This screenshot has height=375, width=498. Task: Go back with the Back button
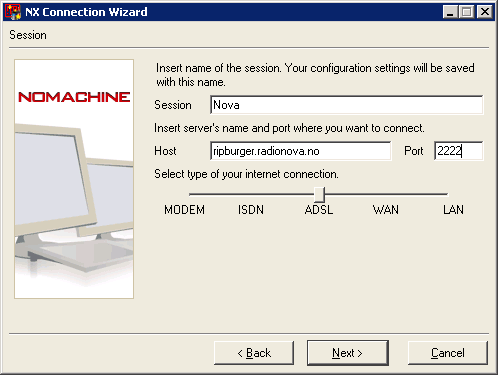(254, 353)
